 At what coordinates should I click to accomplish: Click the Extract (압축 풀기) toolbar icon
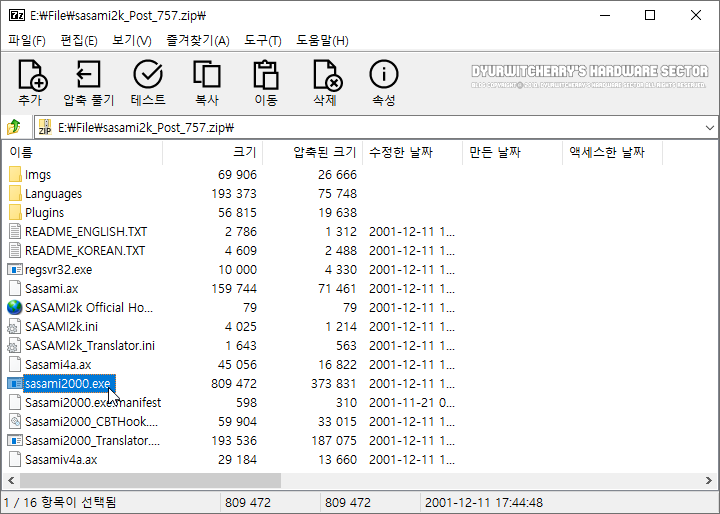click(x=88, y=74)
